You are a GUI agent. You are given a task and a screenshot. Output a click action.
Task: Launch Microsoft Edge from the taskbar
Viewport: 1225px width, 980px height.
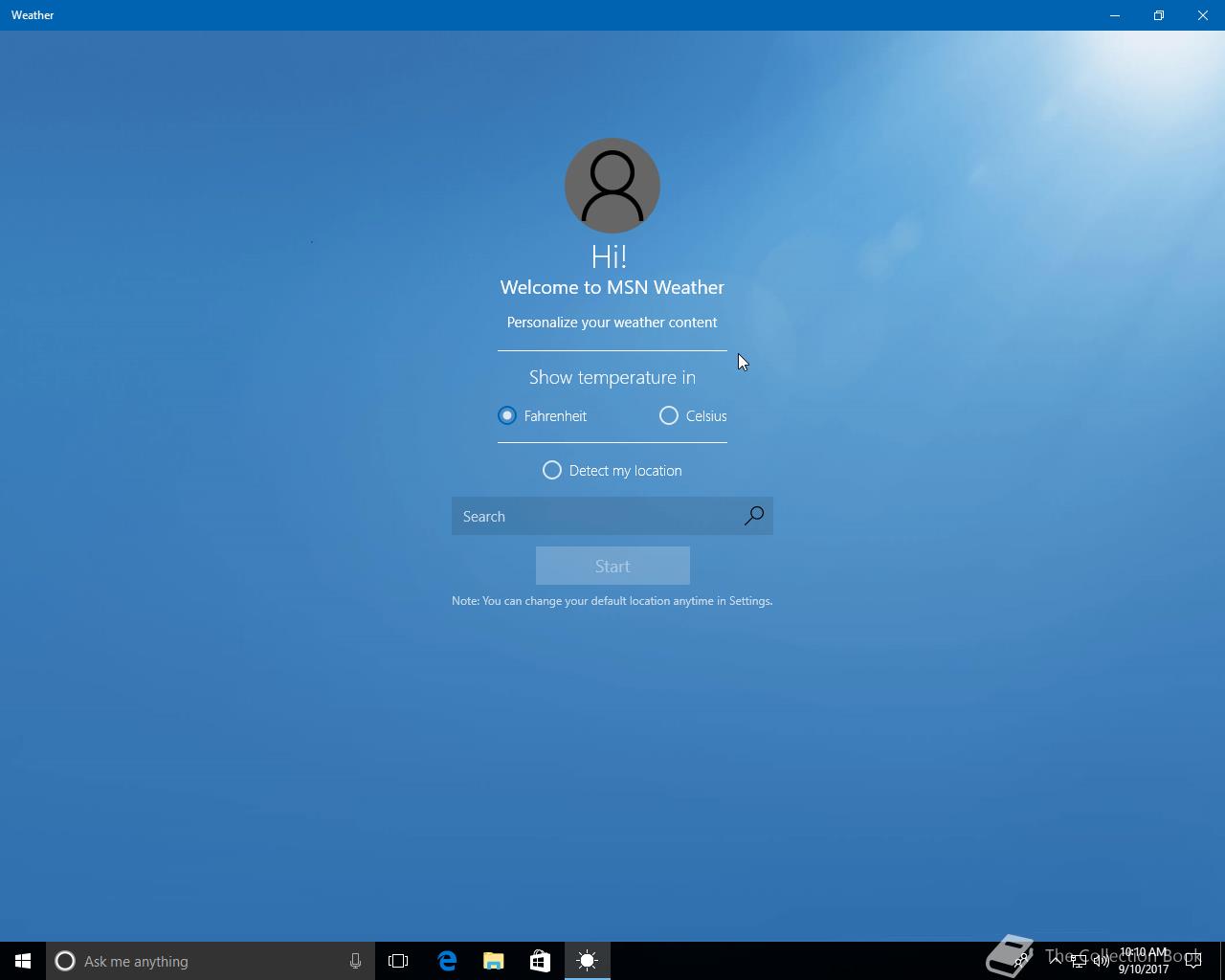[447, 961]
